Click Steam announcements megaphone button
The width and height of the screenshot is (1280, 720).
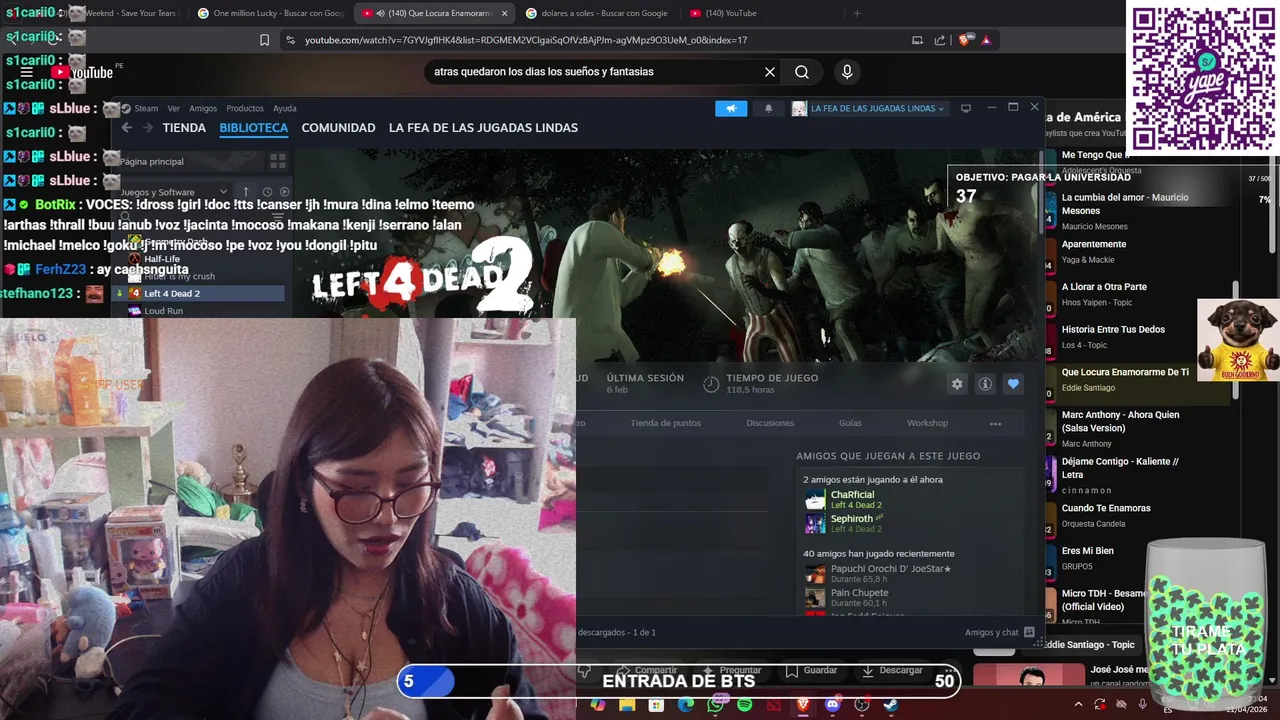731,108
